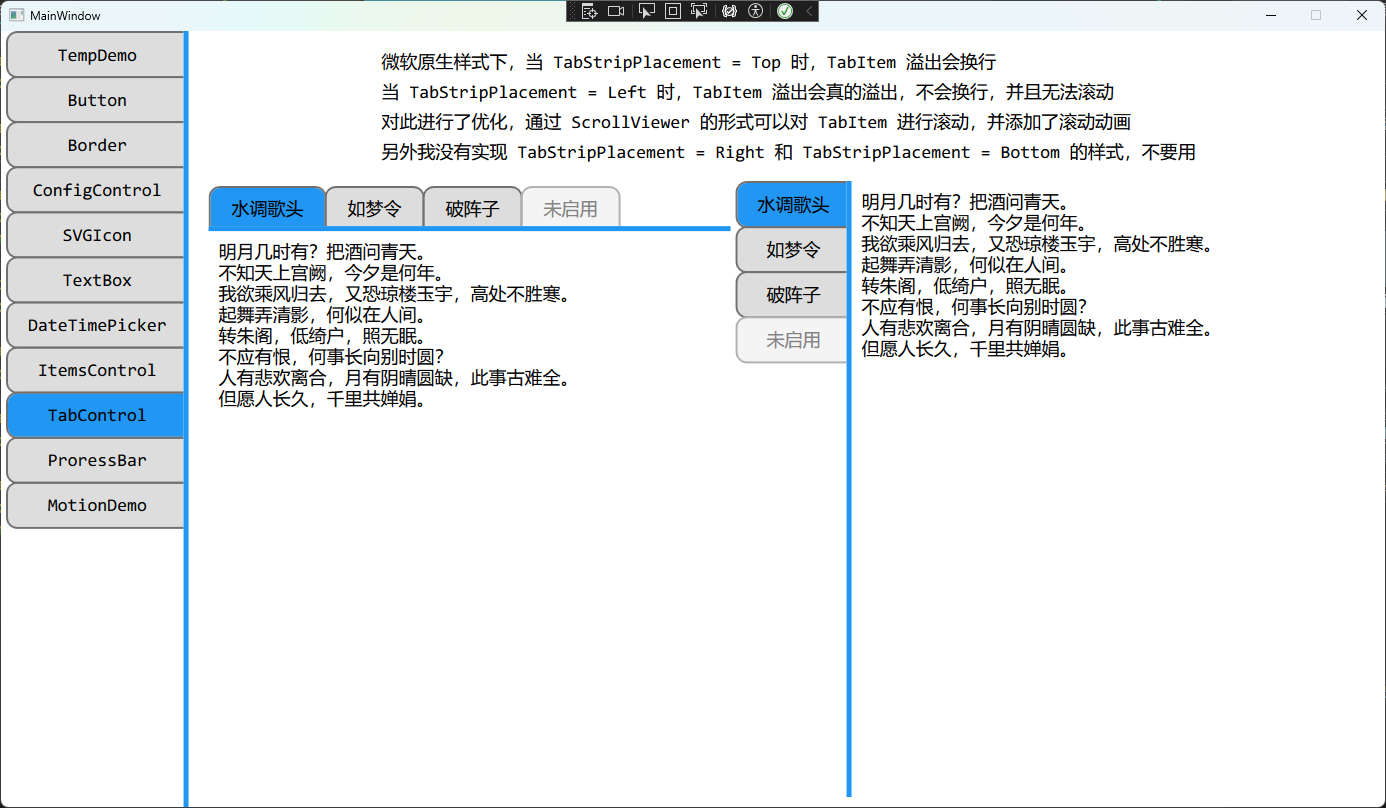This screenshot has width=1386, height=808.
Task: Click description line about Right and Bottom styles
Action: click(x=788, y=152)
